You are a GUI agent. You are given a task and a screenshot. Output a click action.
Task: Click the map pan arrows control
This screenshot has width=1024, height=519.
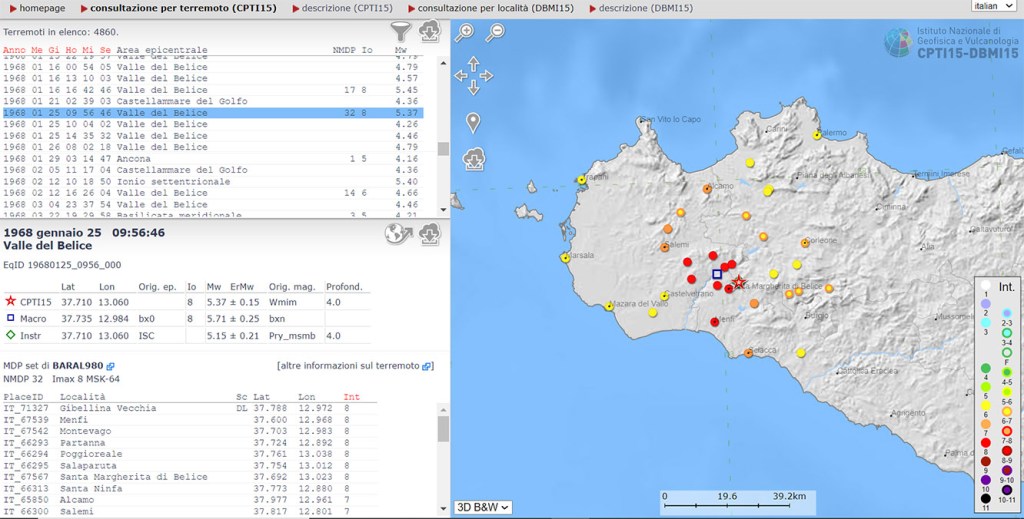coord(473,75)
